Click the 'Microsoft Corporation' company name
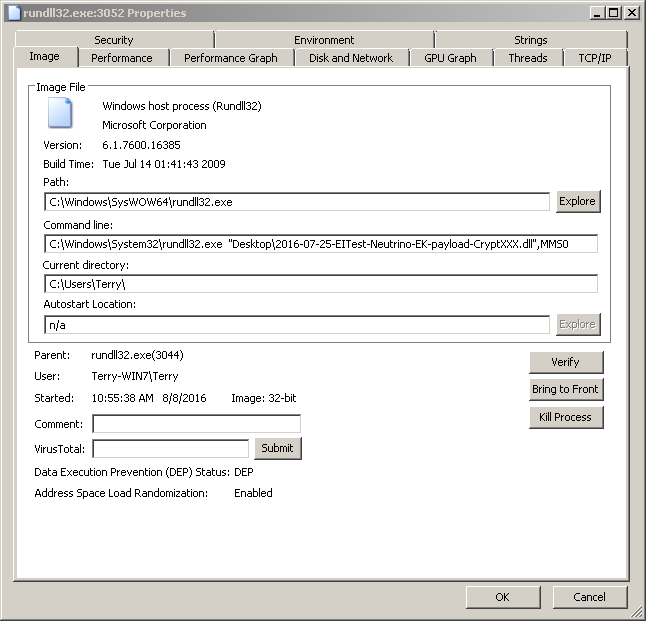 154,125
